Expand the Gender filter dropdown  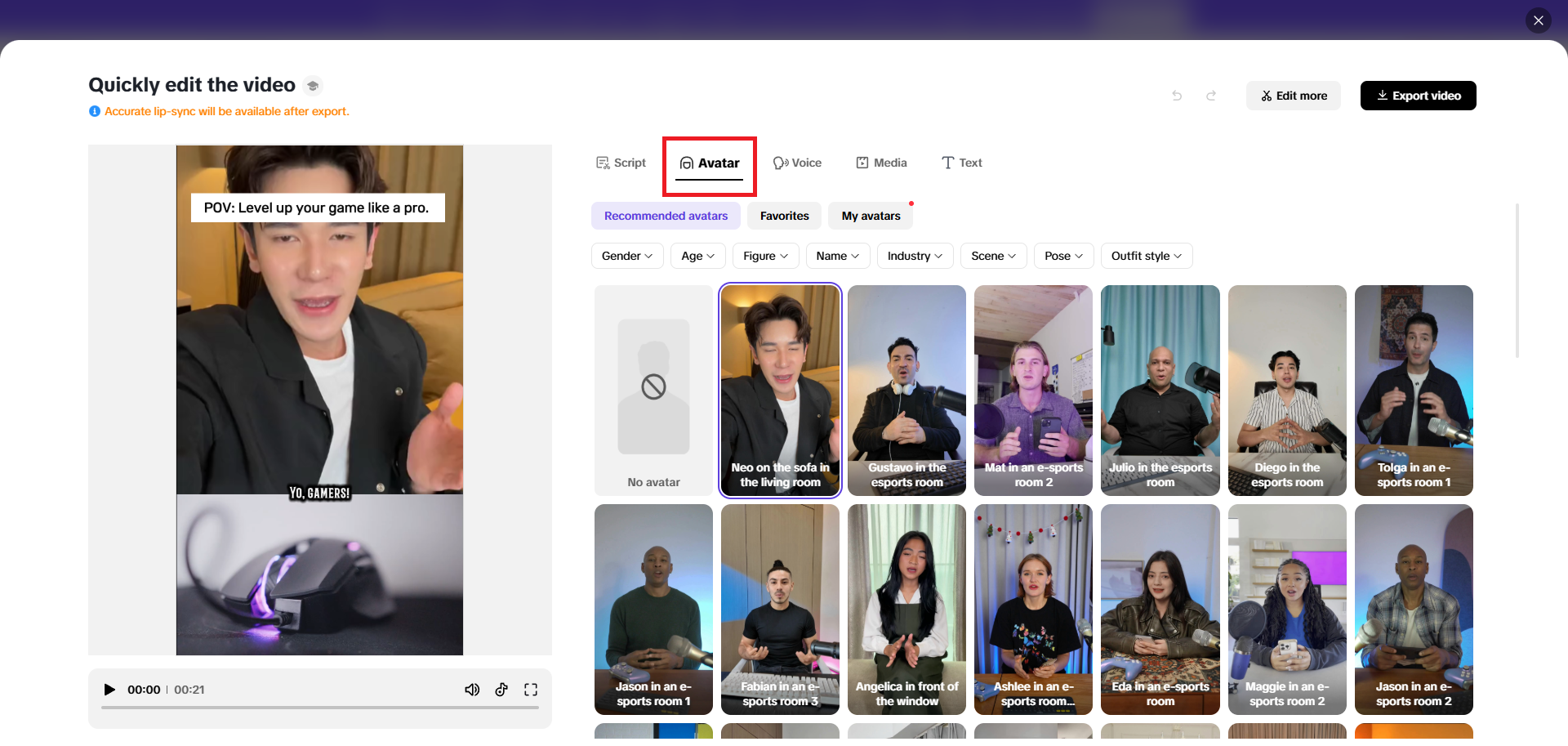tap(626, 256)
